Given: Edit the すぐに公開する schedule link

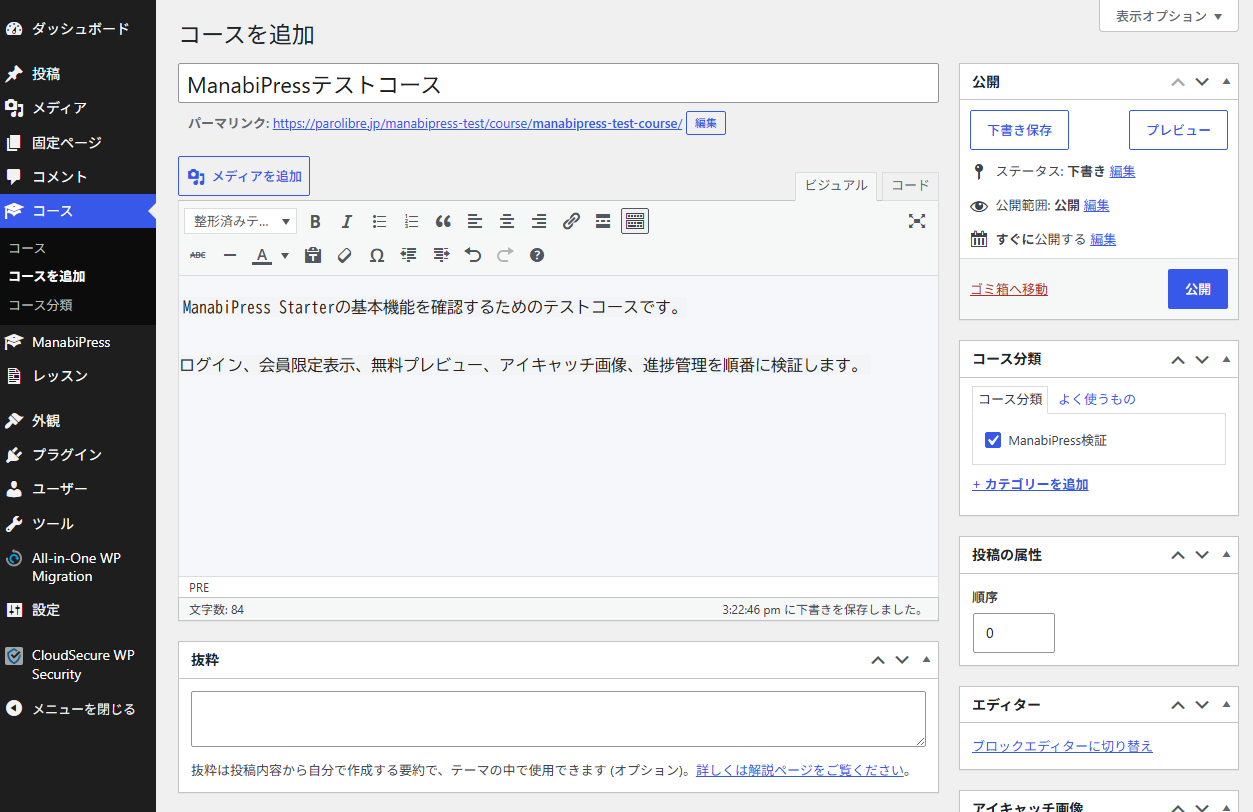Looking at the screenshot, I should pos(1103,239).
